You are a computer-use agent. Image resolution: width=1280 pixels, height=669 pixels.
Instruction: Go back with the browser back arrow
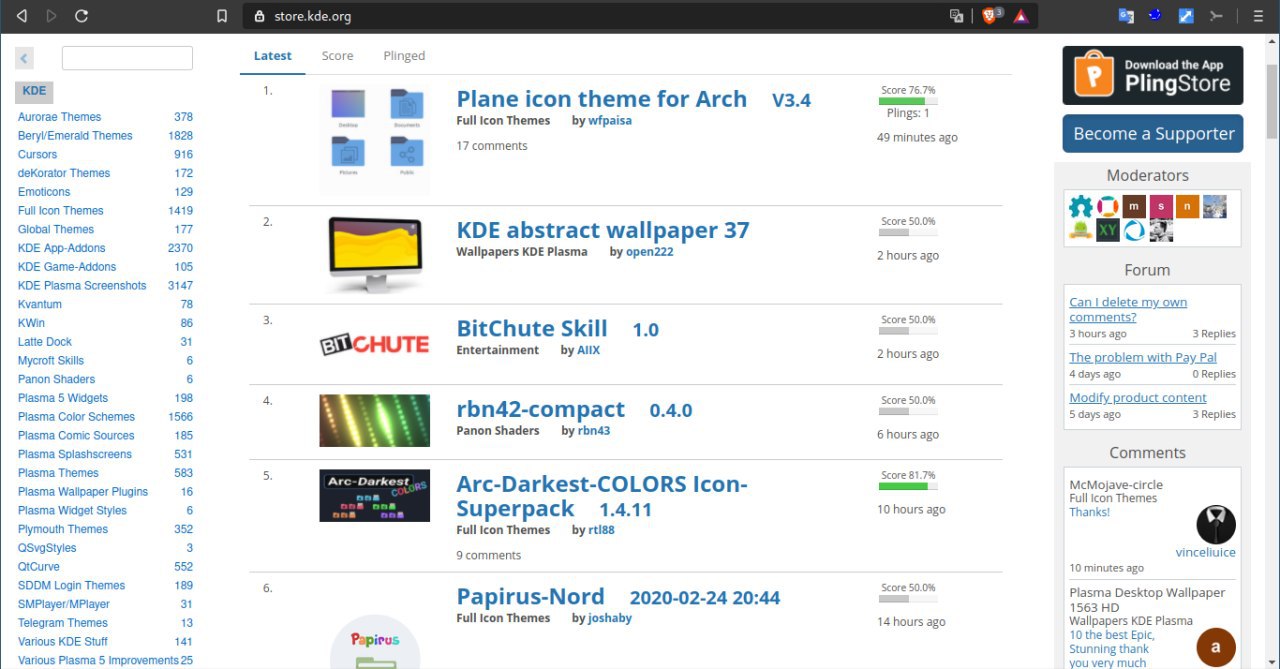(x=22, y=16)
